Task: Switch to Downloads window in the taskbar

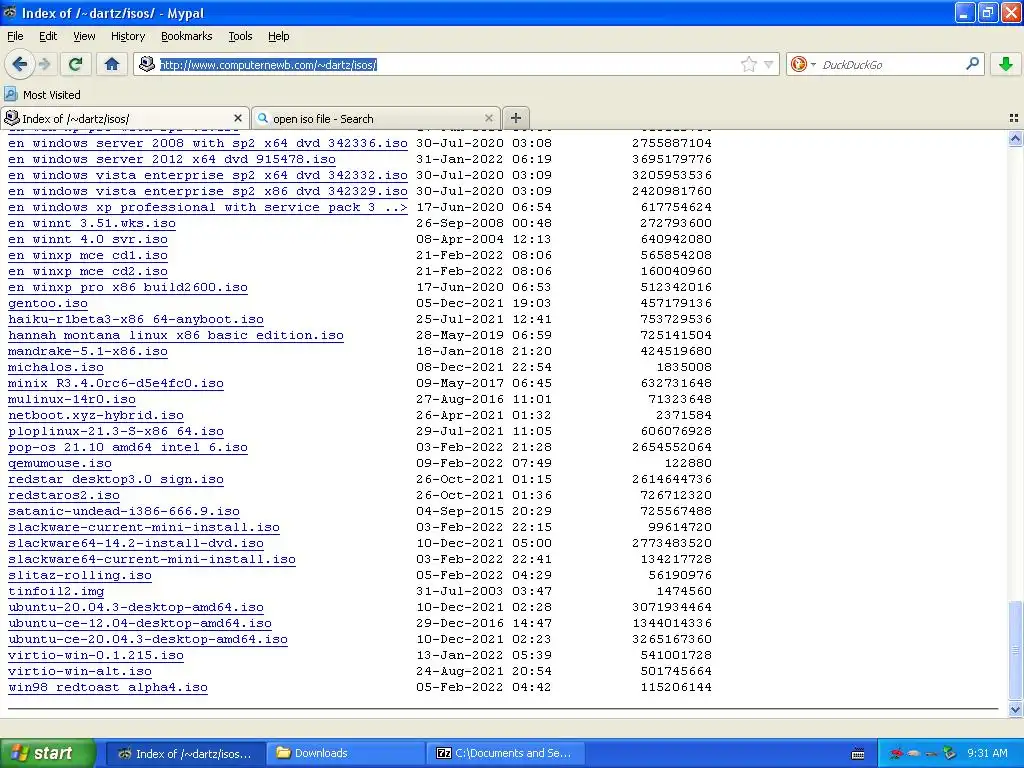Action: (345, 753)
